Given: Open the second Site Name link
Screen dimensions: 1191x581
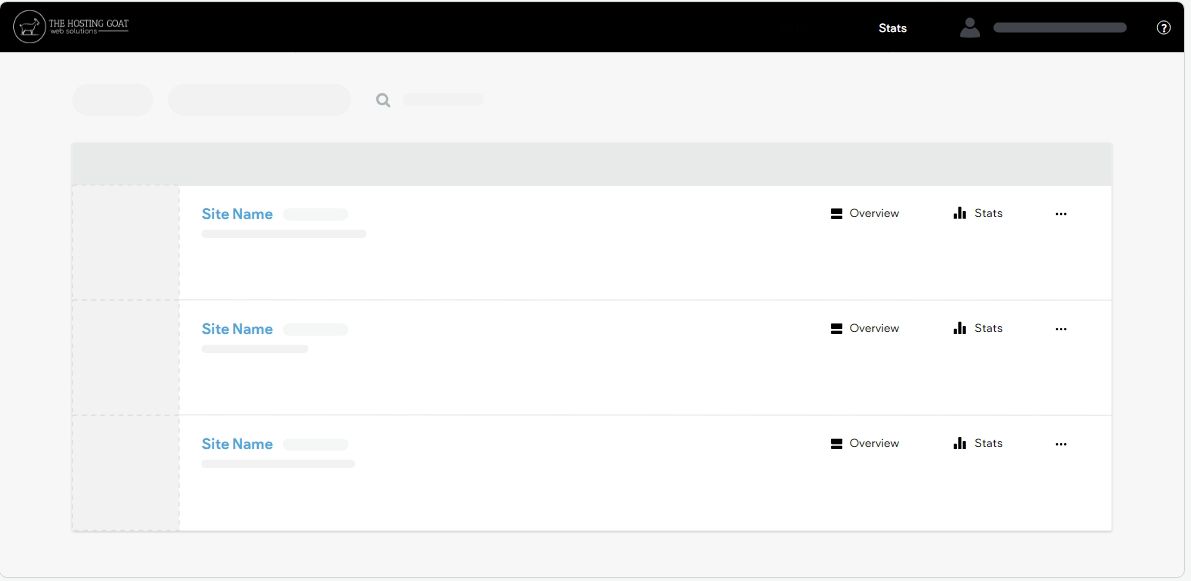Looking at the screenshot, I should click(x=237, y=329).
